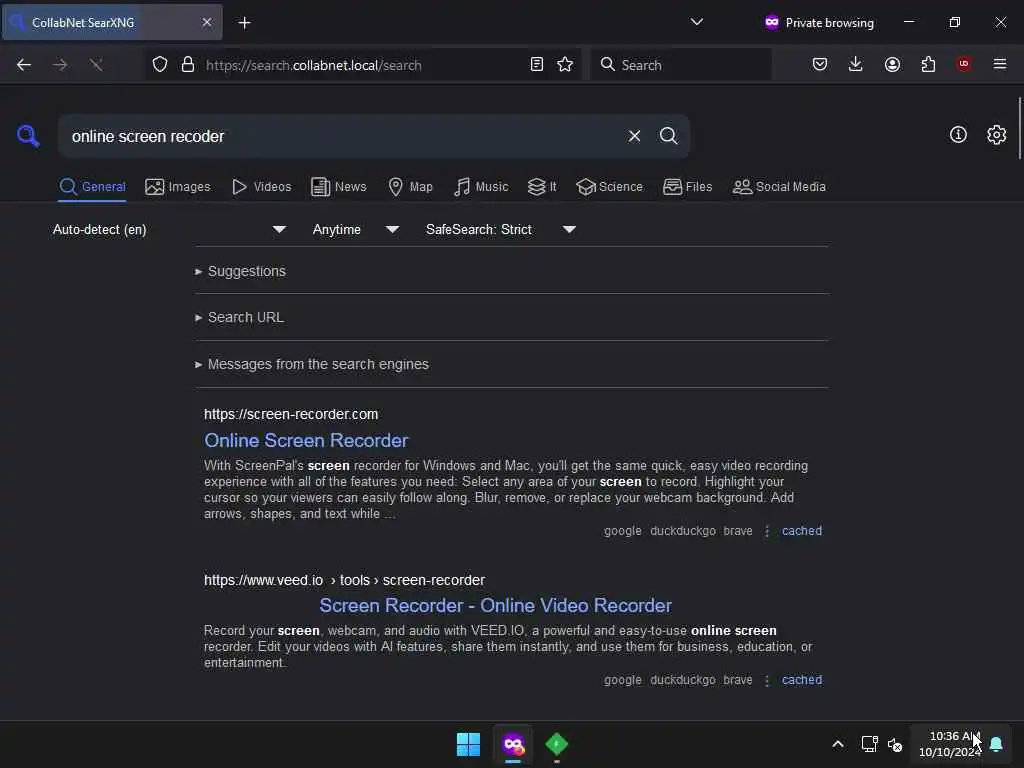Click the Private browsing indicator
This screenshot has height=768, width=1024.
819,23
